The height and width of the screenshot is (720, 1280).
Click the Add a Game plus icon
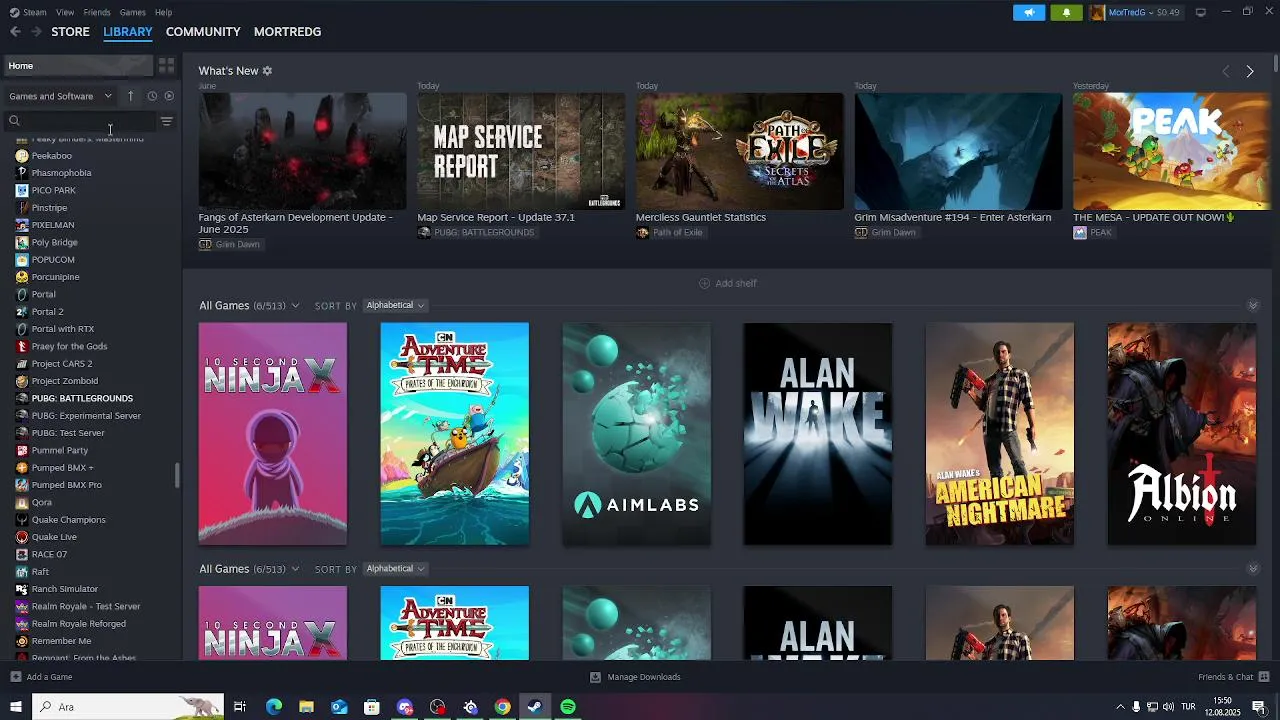[x=15, y=677]
